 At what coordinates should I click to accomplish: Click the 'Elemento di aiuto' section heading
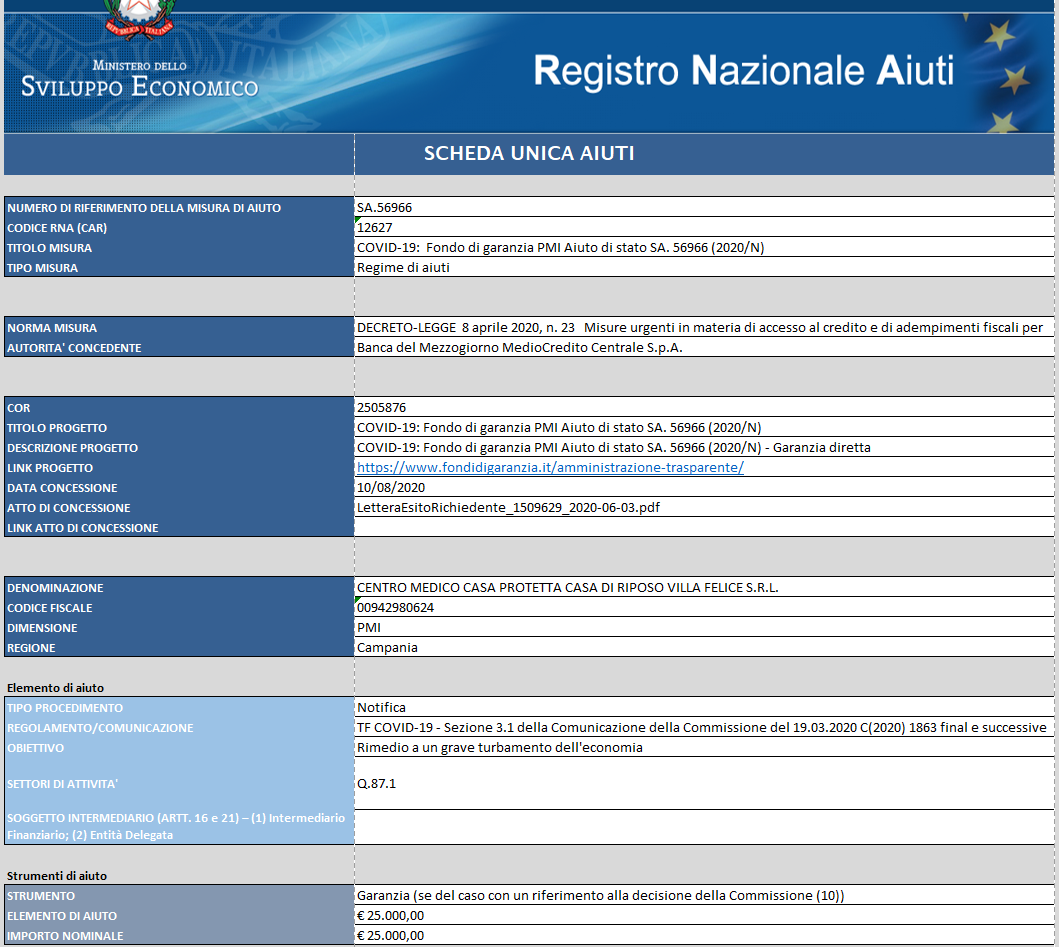[x=55, y=688]
